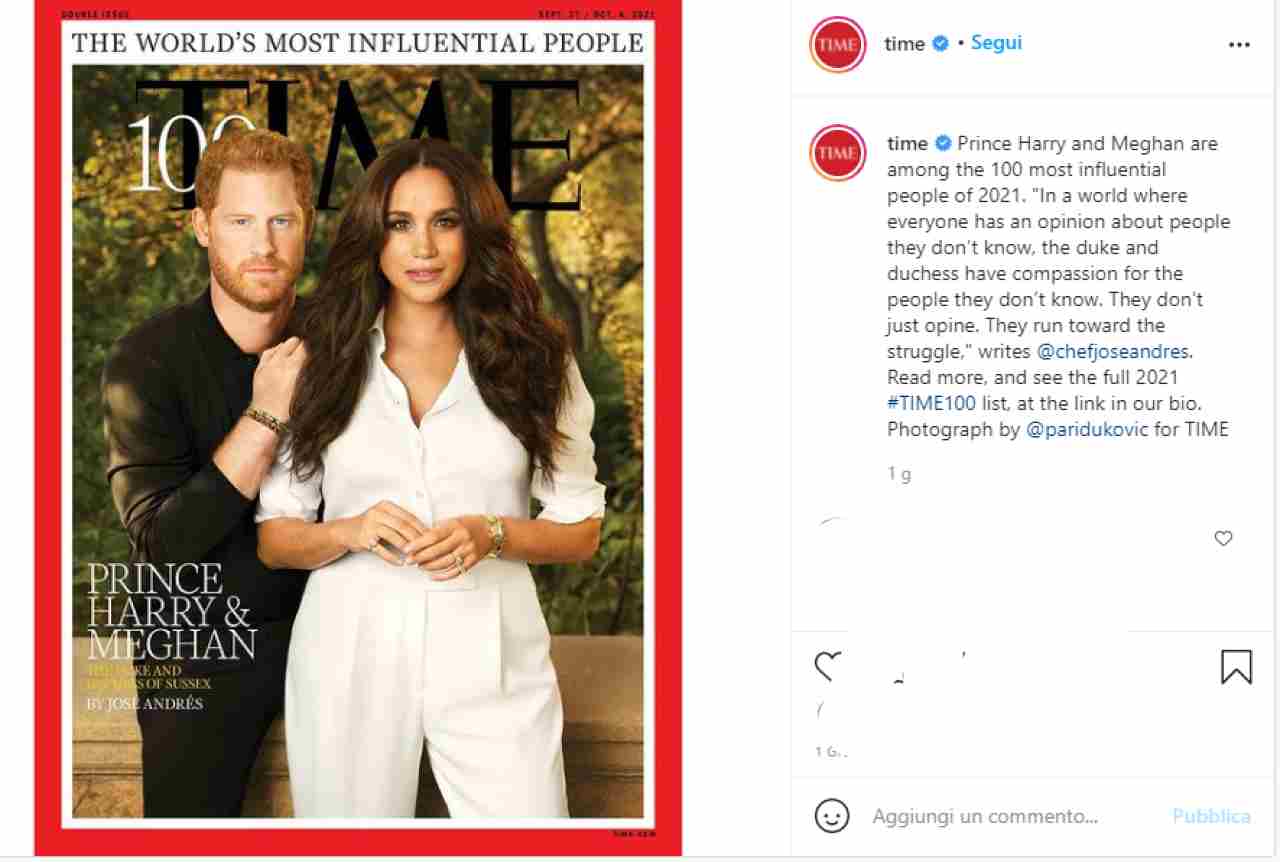Open the @paridukovic mention link
The image size is (1280, 862).
click(1087, 429)
